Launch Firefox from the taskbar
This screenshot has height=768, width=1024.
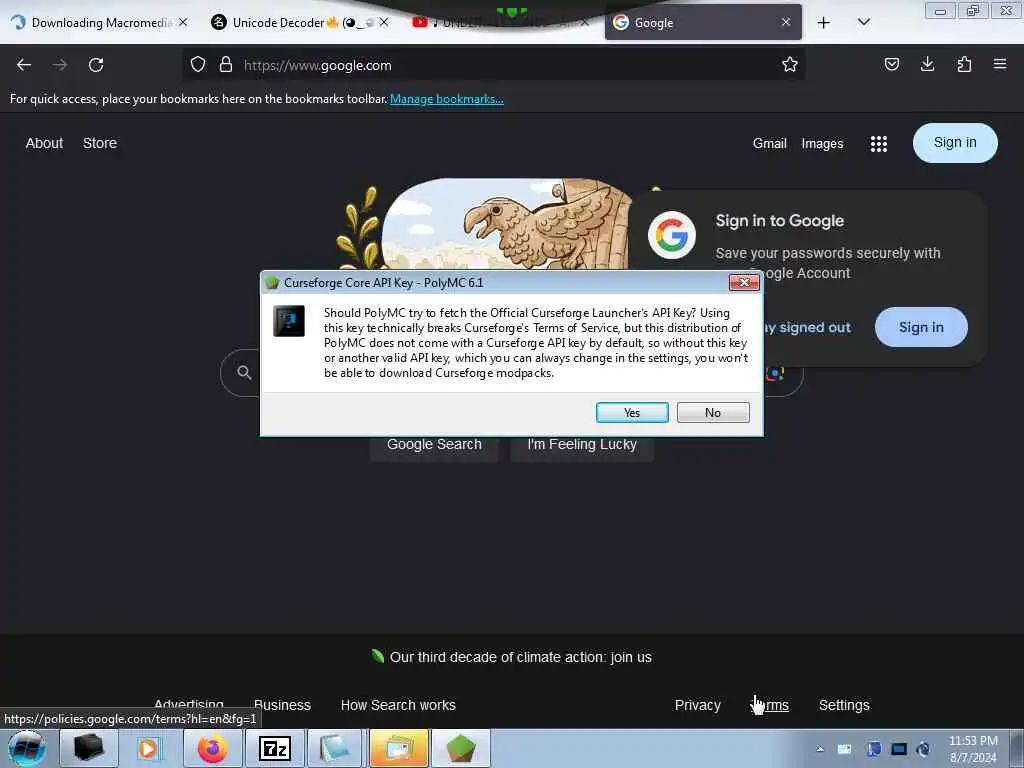[x=212, y=748]
